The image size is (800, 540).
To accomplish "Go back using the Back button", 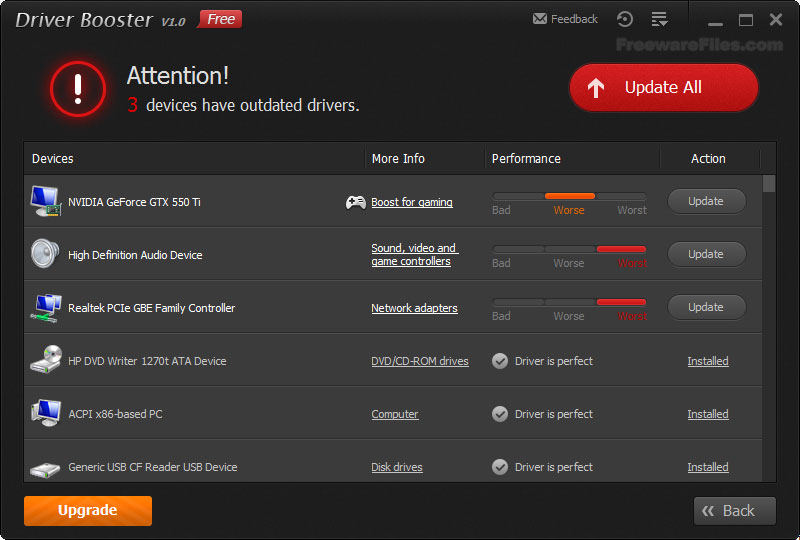I will [734, 511].
